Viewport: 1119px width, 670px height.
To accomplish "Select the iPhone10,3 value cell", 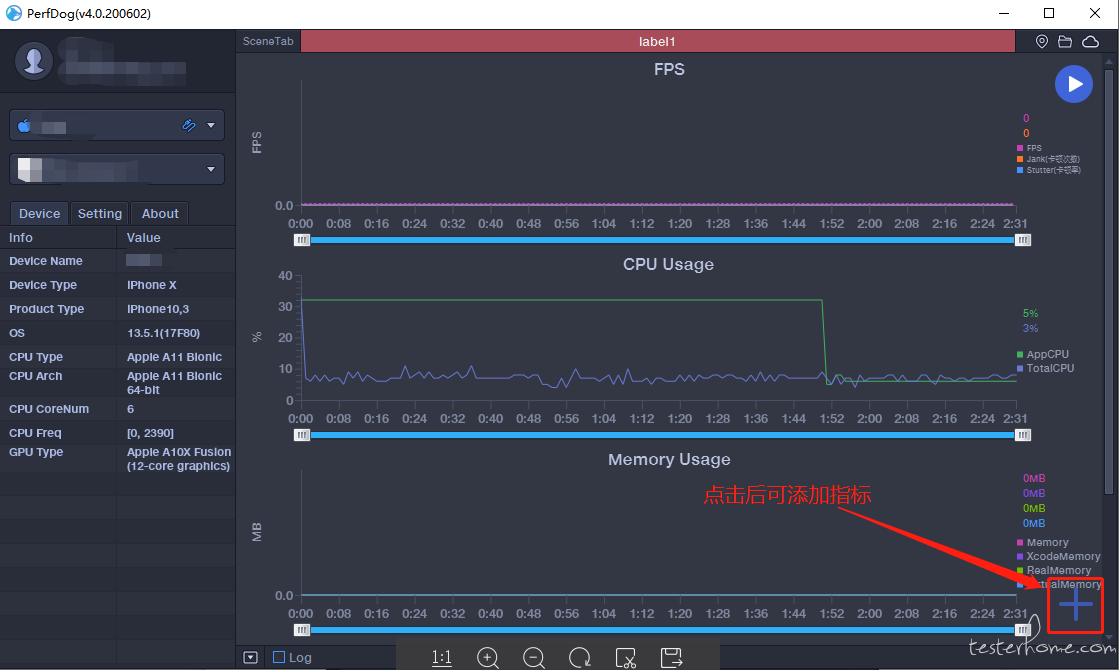I will [x=158, y=309].
